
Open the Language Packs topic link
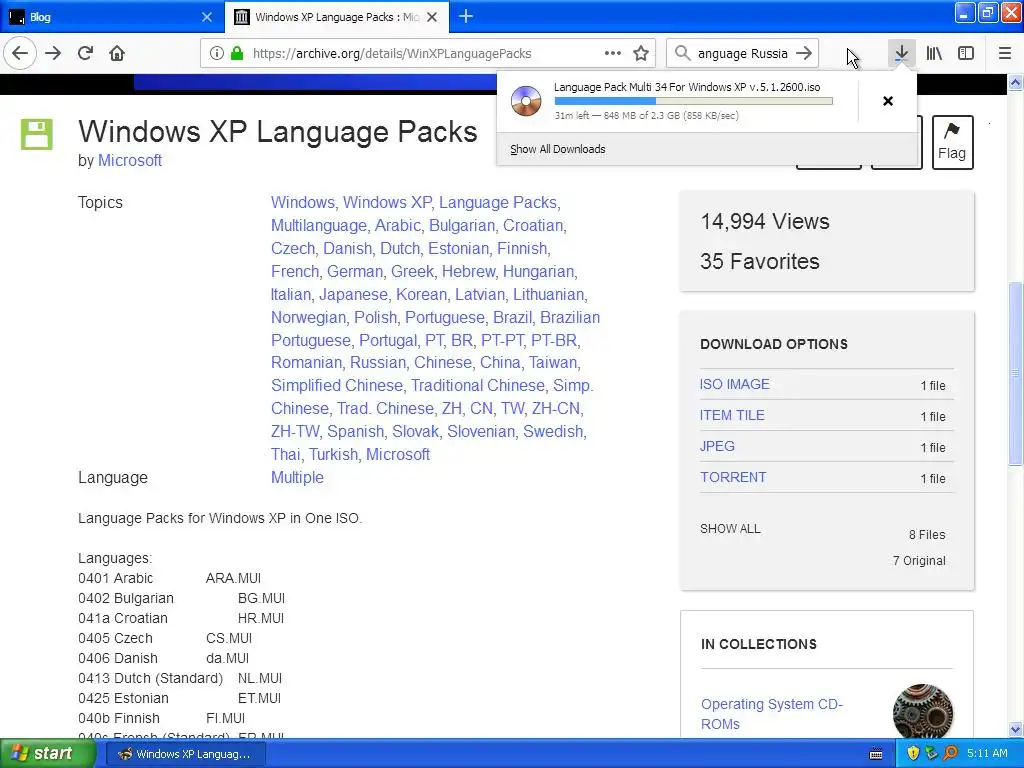(498, 202)
